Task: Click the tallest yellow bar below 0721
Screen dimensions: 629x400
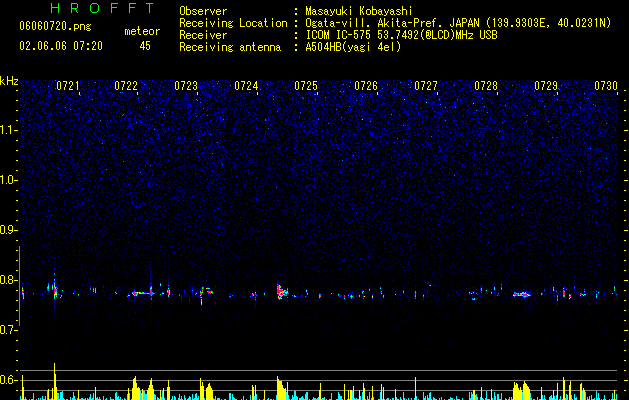Action: click(55, 381)
